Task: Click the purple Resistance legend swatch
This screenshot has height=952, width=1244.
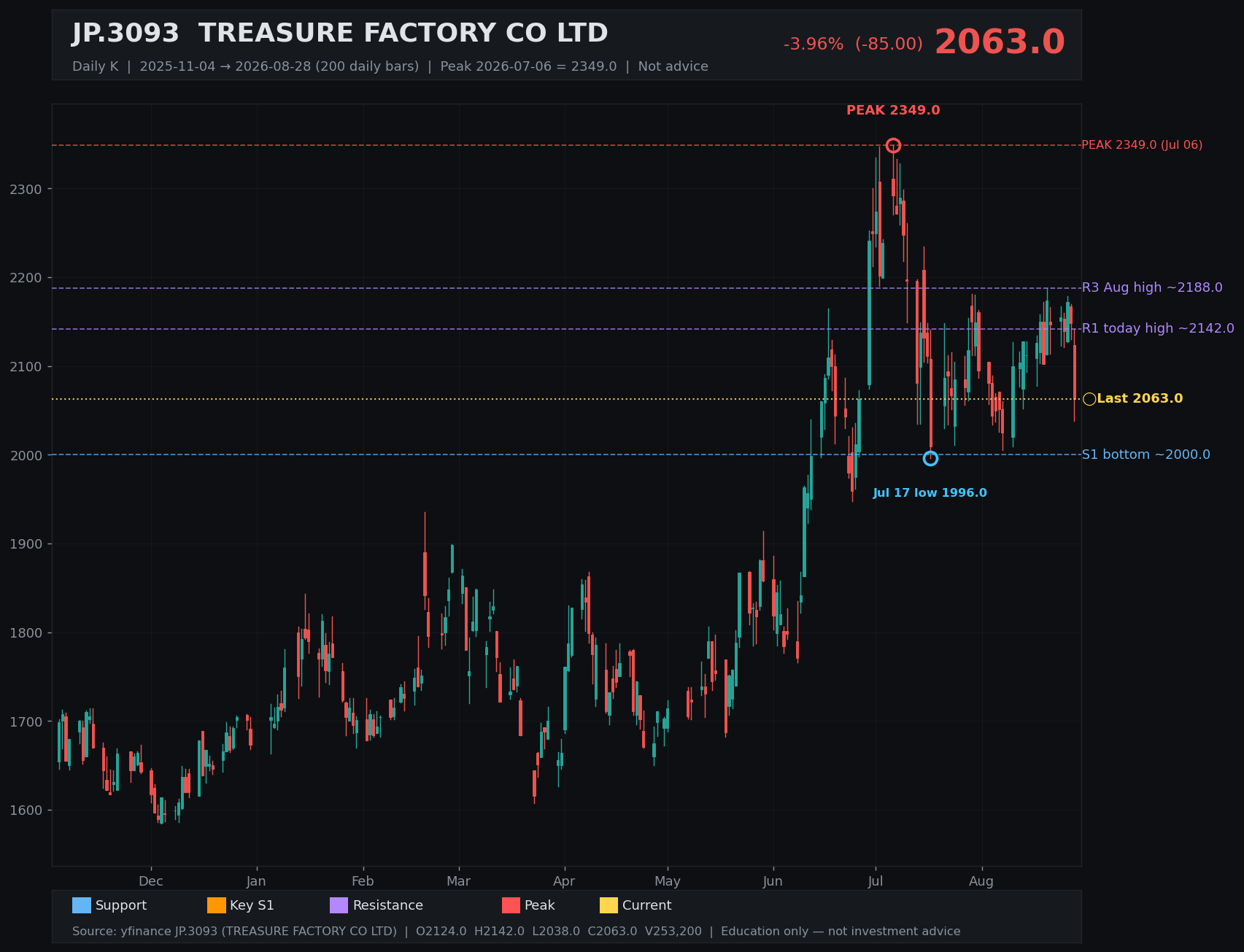Action: point(339,905)
